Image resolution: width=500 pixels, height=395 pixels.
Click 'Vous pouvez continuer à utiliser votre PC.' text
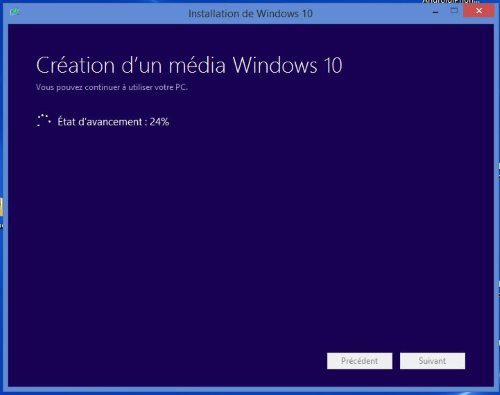click(x=112, y=87)
